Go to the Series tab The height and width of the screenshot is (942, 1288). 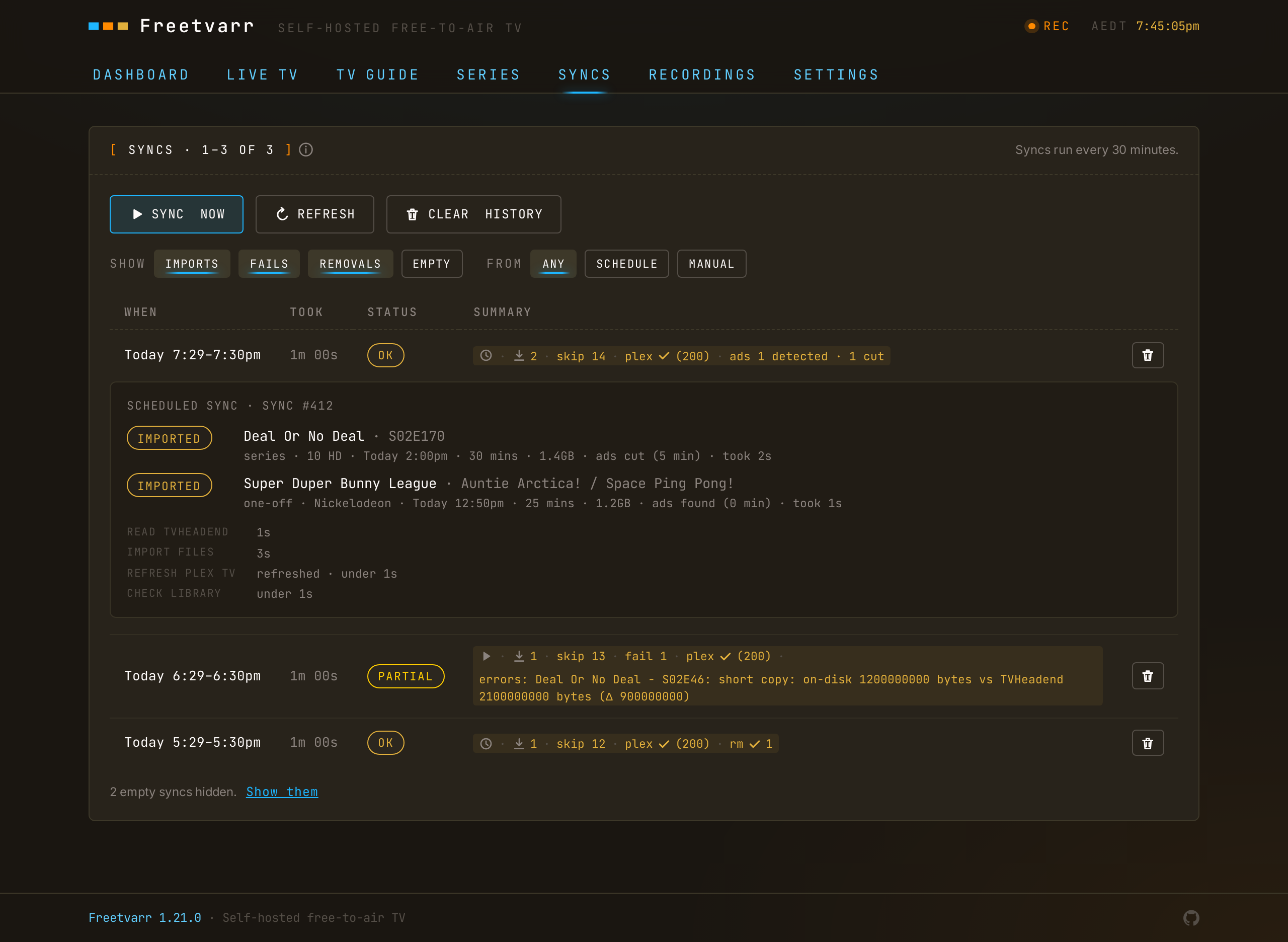point(489,74)
